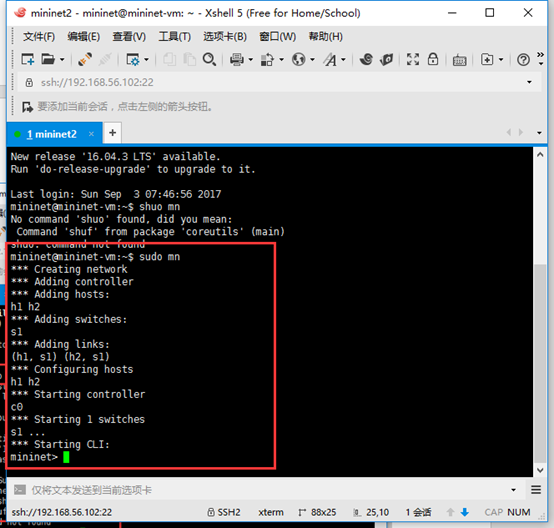Screen dimensions: 554x528
Task: Click the reconnect icon
Action: (x=85, y=59)
